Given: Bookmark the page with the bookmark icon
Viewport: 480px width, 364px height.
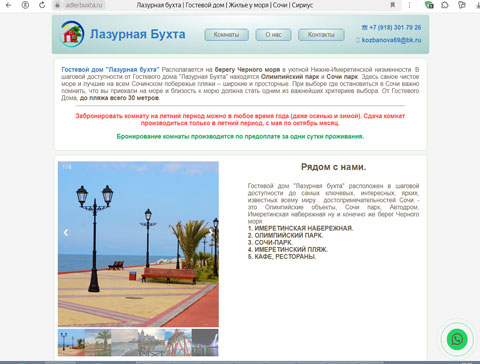Looking at the screenshot, I should click(x=393, y=5).
